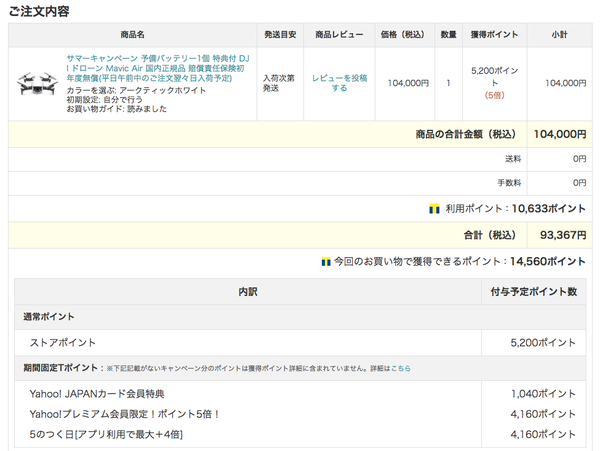Image resolution: width=600 pixels, height=451 pixels.
Task: Click the お買い物ガイド: 読みました option text
Action: pyautogui.click(x=117, y=109)
